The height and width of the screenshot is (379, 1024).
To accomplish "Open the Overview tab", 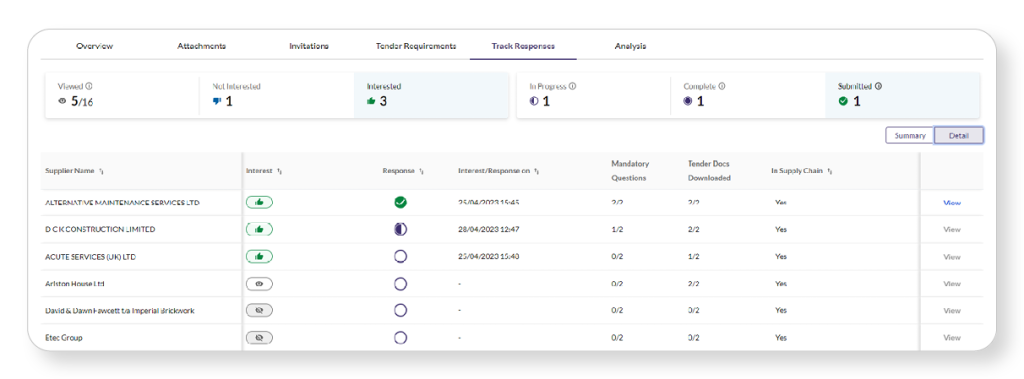I will [x=94, y=46].
